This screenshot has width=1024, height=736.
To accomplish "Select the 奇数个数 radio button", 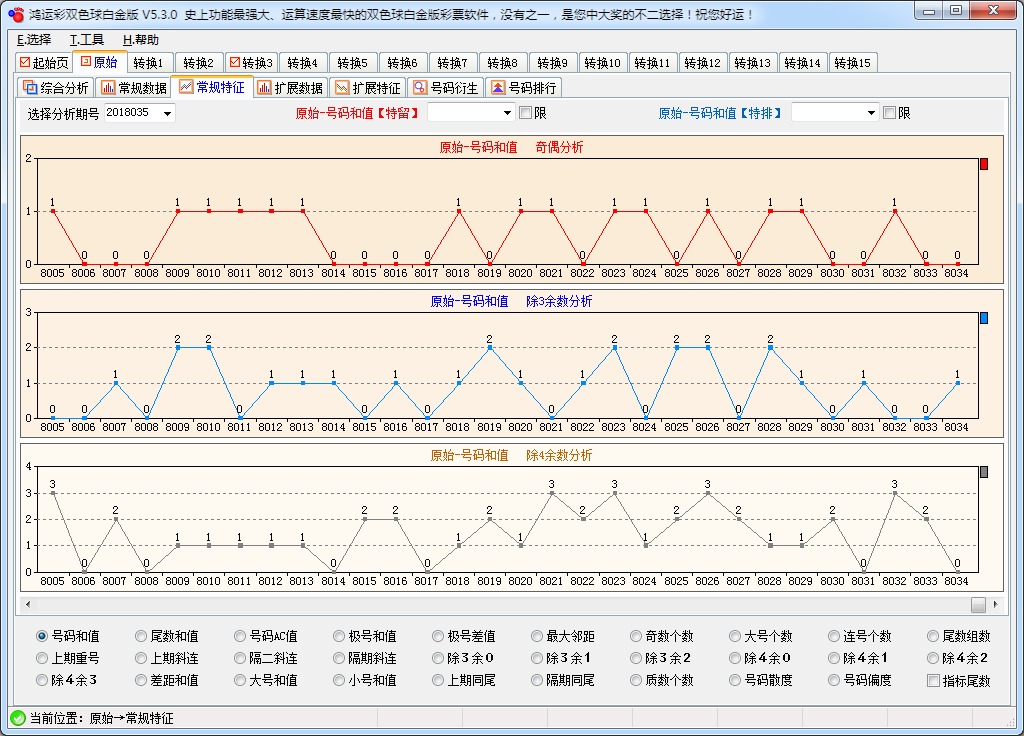I will coord(636,634).
